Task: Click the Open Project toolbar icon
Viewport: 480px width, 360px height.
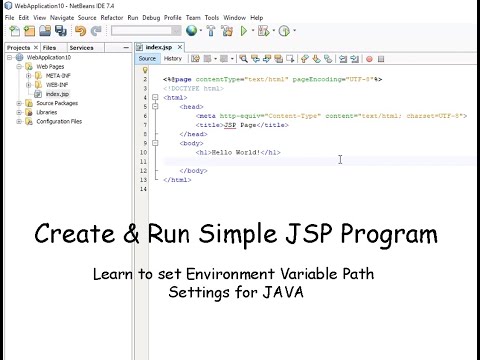Action: (x=45, y=31)
